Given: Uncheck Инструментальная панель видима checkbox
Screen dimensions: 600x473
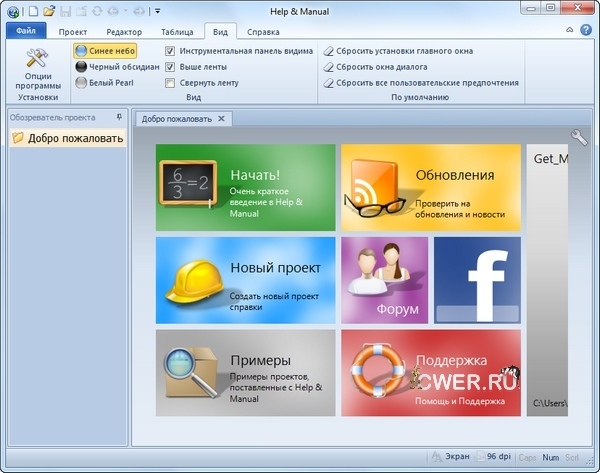Looking at the screenshot, I should [170, 51].
